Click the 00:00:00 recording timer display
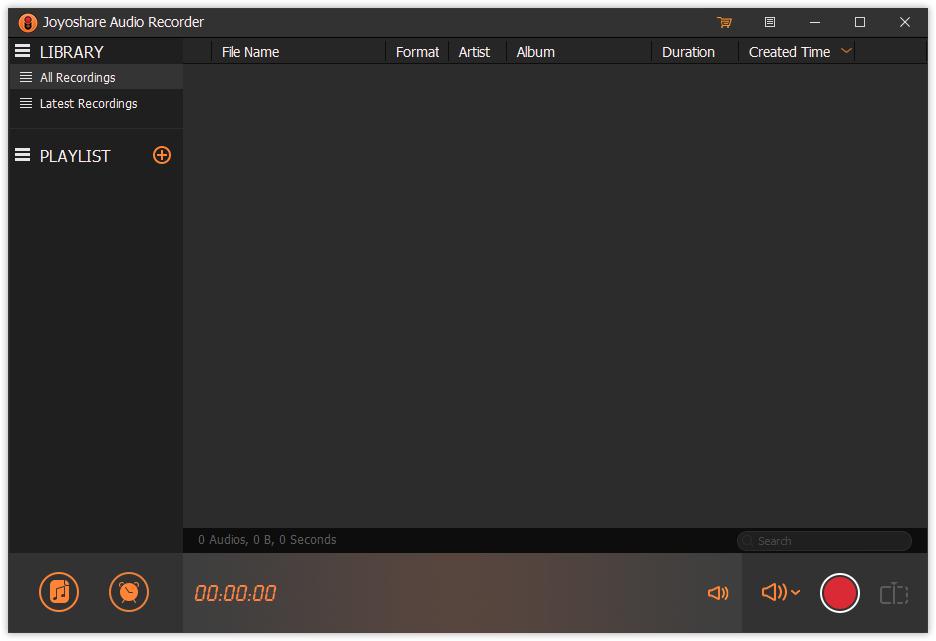 pos(236,592)
